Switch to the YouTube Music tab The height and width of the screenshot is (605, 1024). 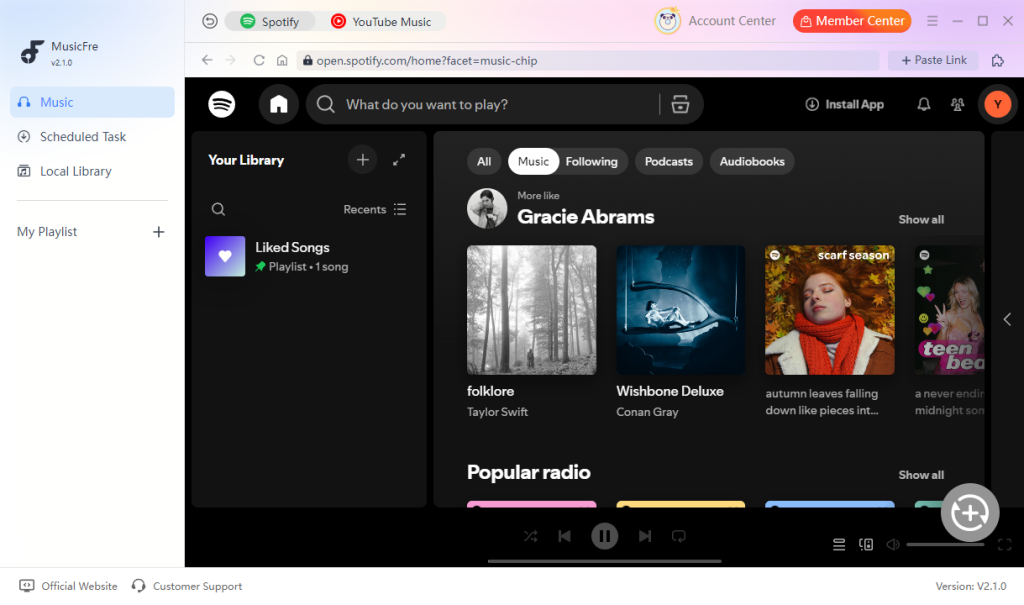(381, 22)
